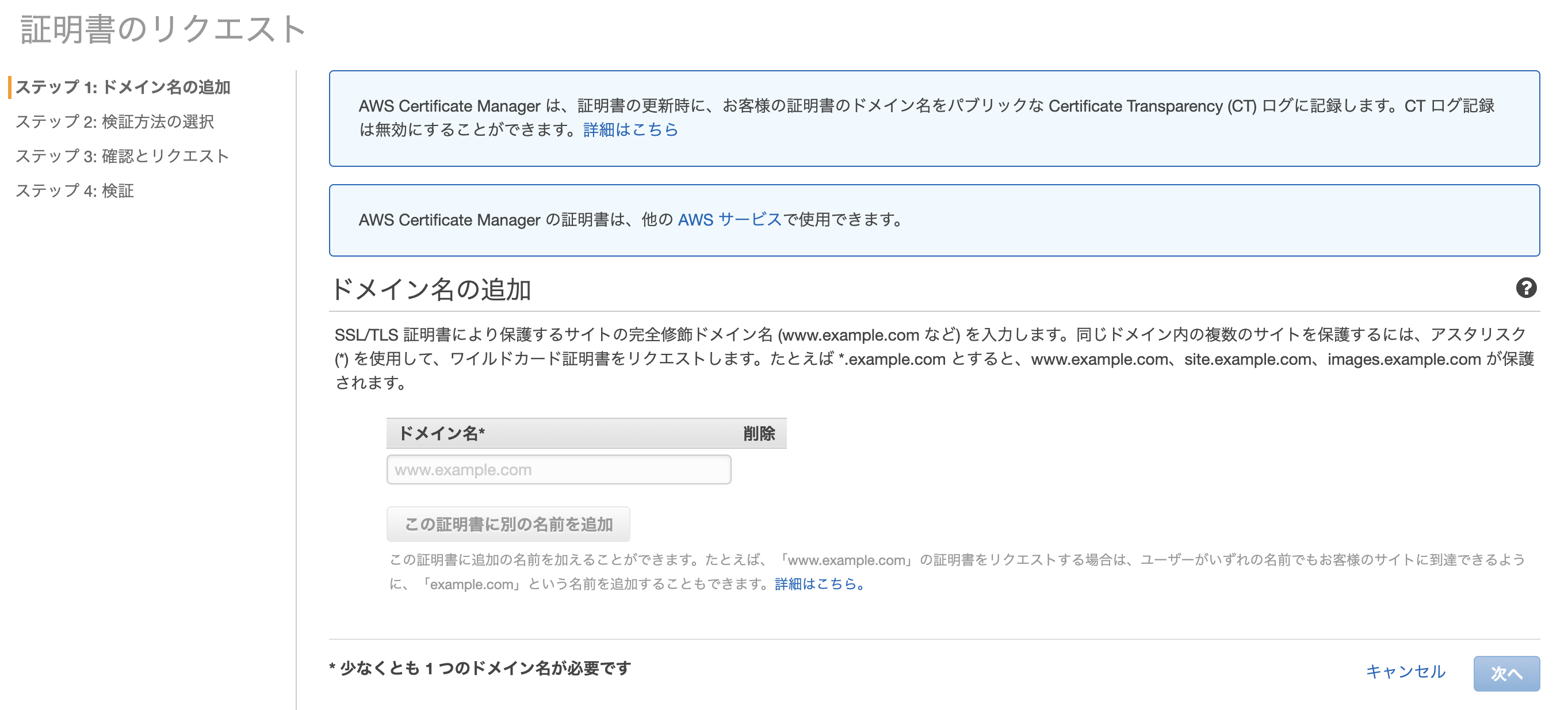Click the help question mark icon
The height and width of the screenshot is (710, 1568).
[1525, 288]
